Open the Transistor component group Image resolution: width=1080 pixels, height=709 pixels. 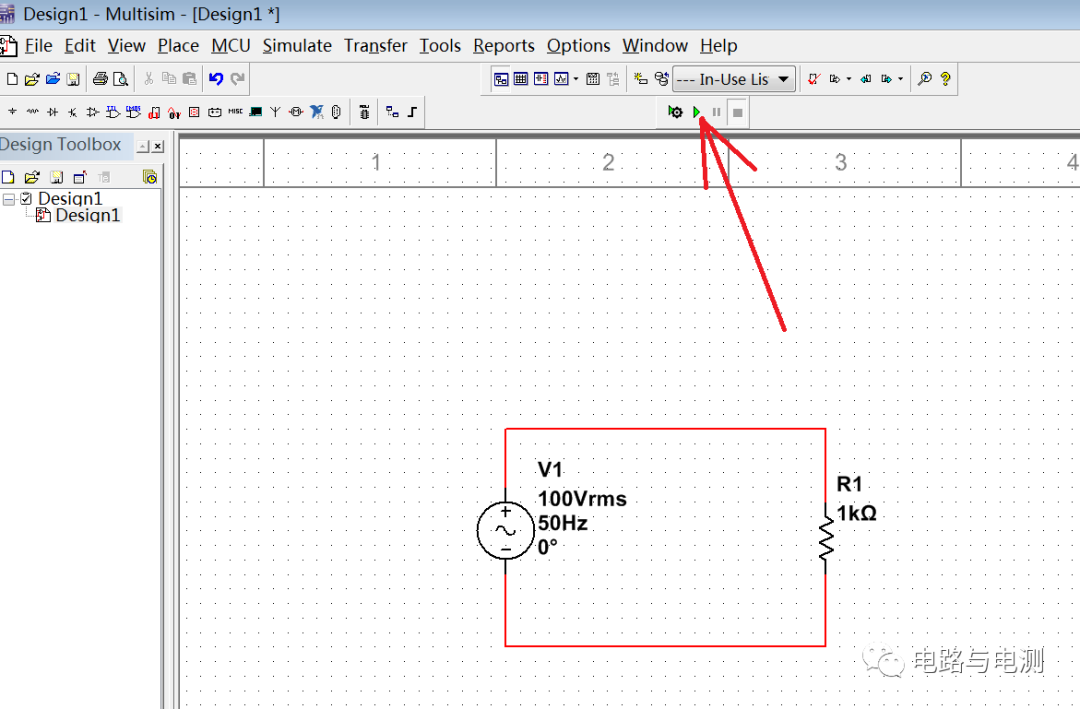coord(72,112)
